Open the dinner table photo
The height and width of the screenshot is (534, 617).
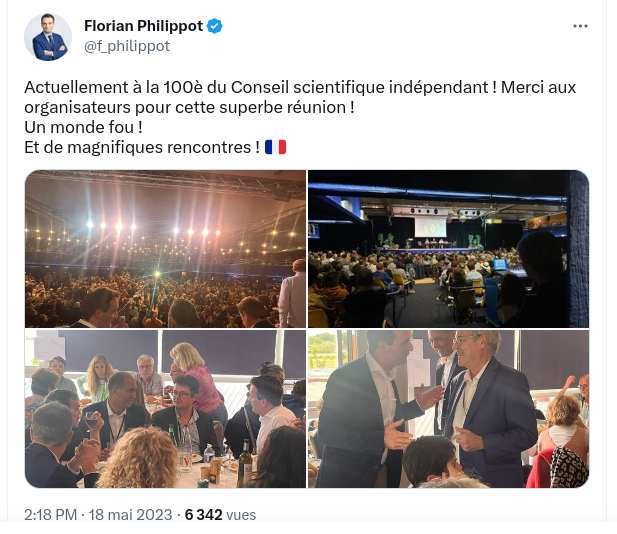(x=165, y=409)
